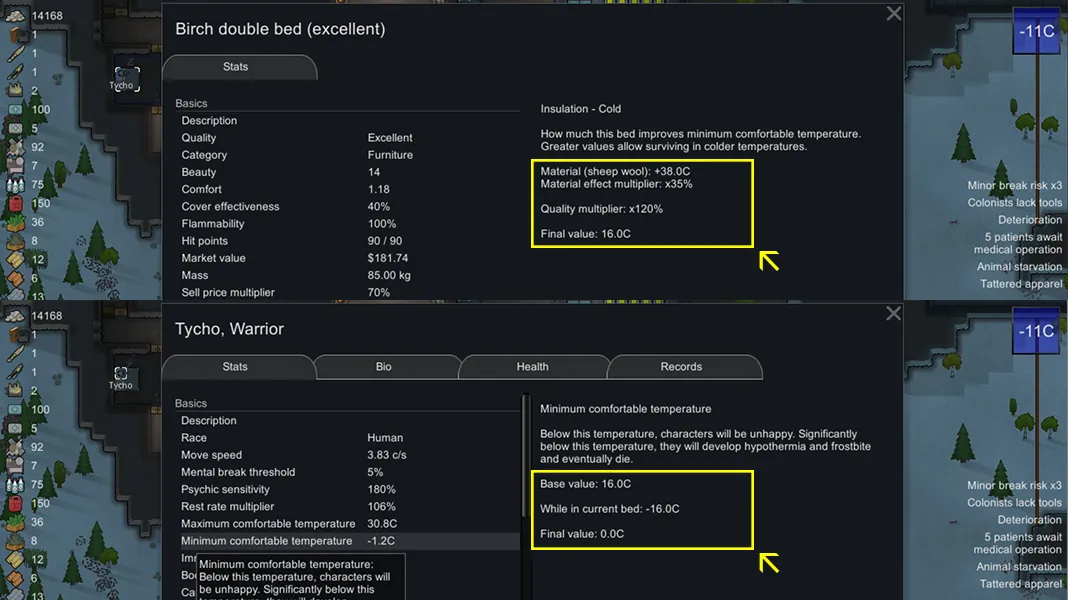Switch to the Records tab
This screenshot has height=600, width=1068.
(x=681, y=367)
